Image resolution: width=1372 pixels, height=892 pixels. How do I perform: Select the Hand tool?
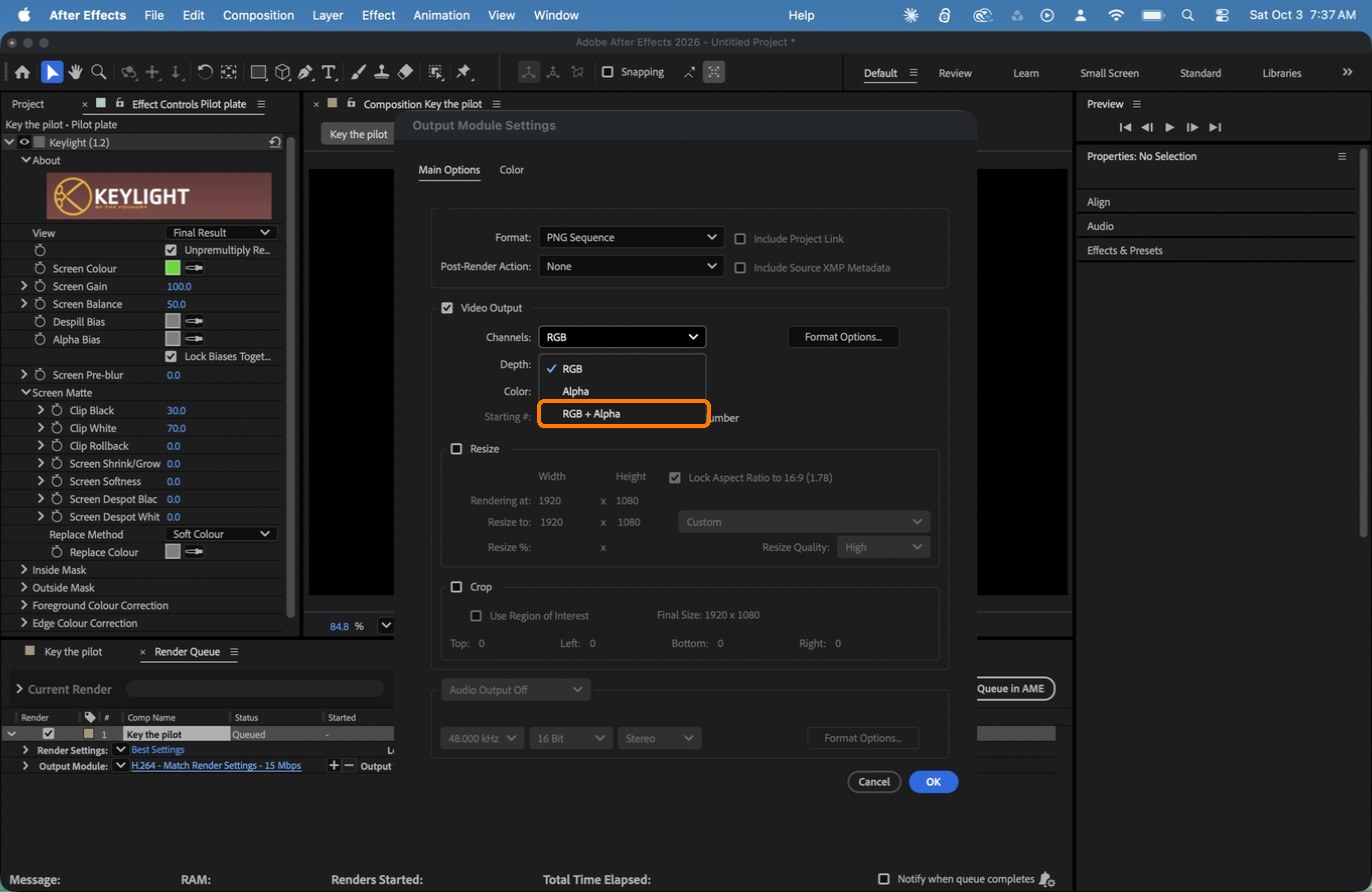75,72
